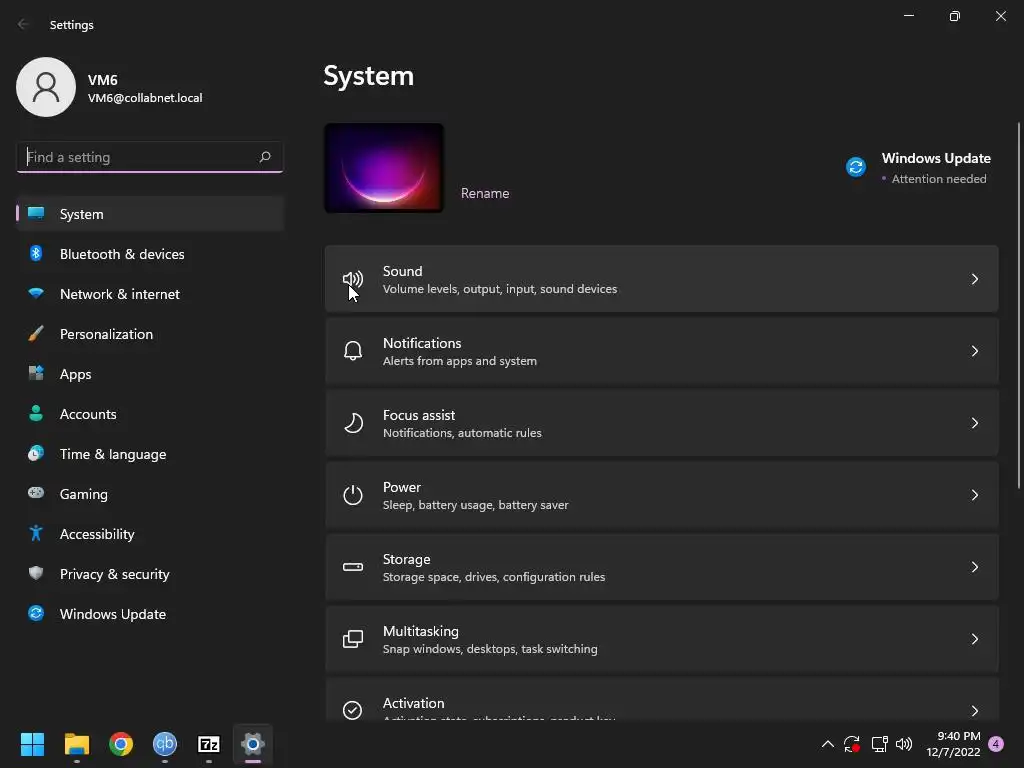This screenshot has height=768, width=1024.
Task: Open Time & language settings
Action: [150, 454]
